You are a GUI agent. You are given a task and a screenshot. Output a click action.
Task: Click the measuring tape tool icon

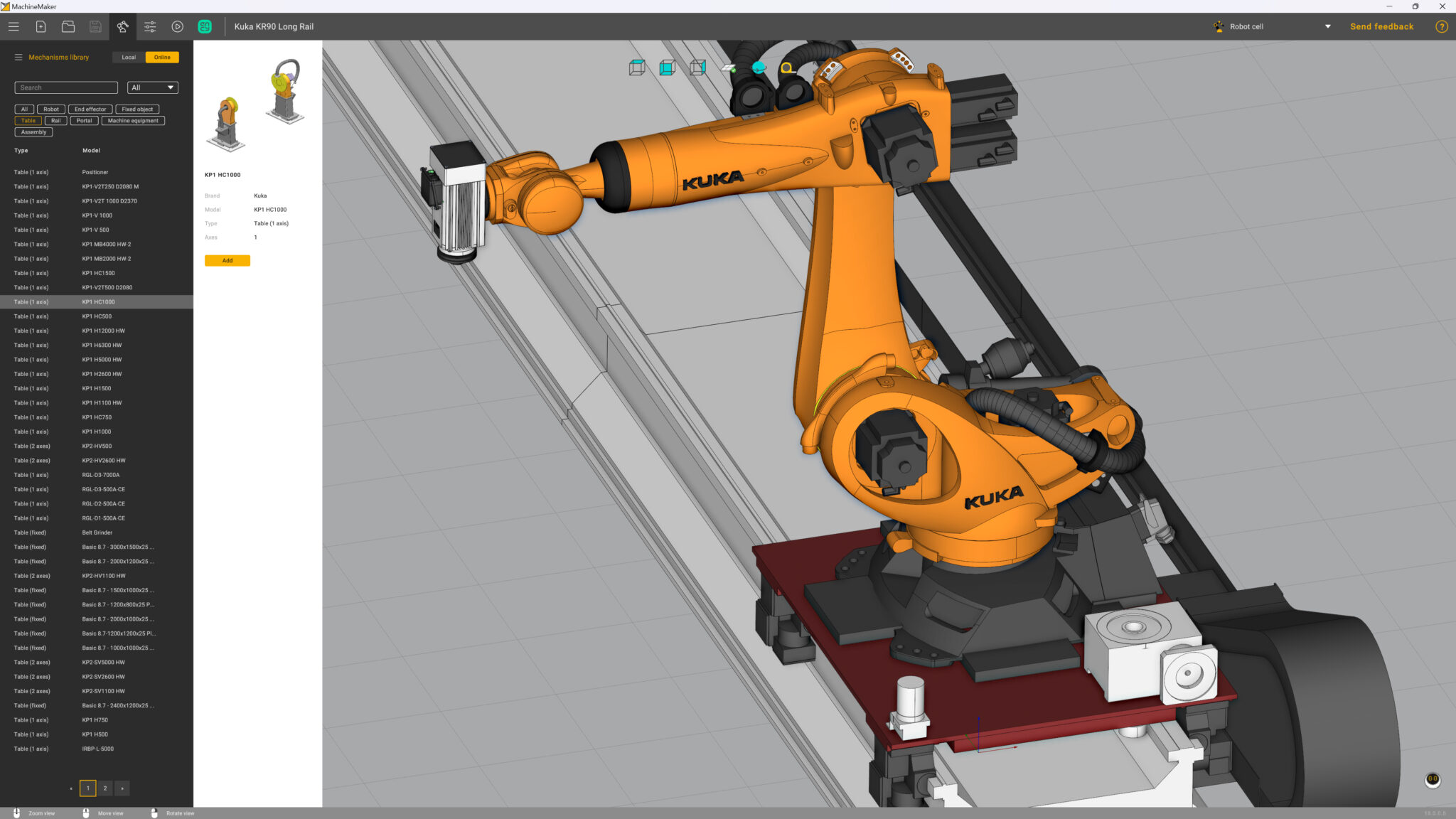click(787, 68)
